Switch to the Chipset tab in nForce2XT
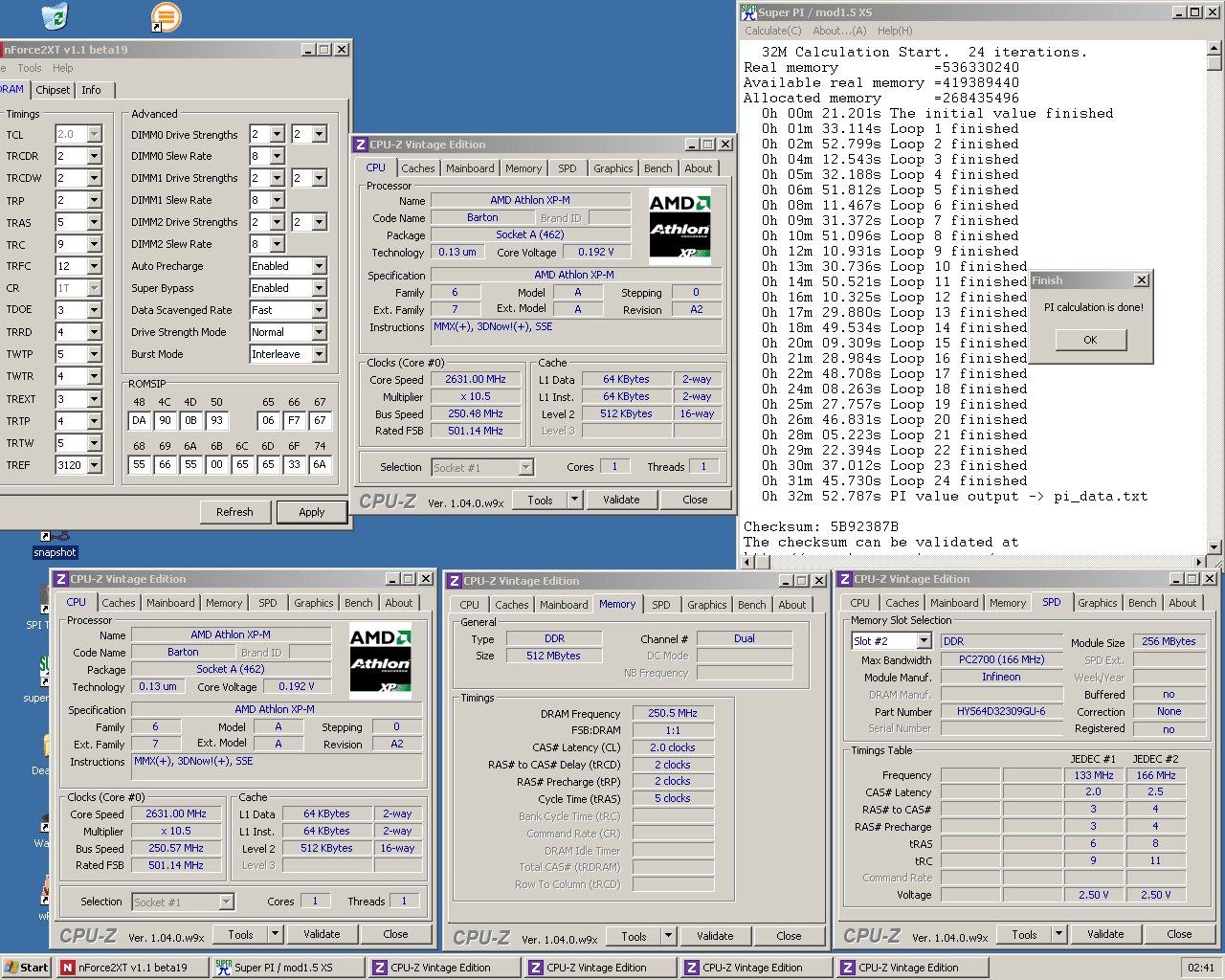This screenshot has height=980, width=1225. click(53, 90)
